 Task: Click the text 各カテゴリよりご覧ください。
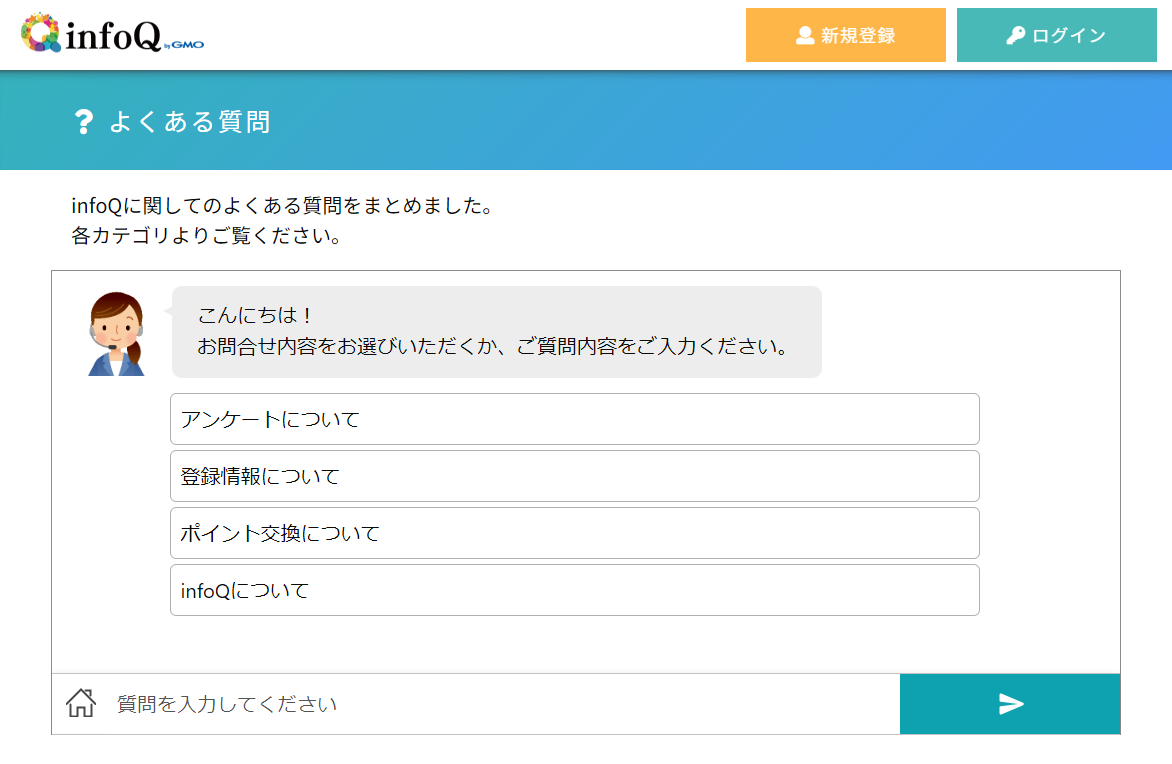pos(206,235)
